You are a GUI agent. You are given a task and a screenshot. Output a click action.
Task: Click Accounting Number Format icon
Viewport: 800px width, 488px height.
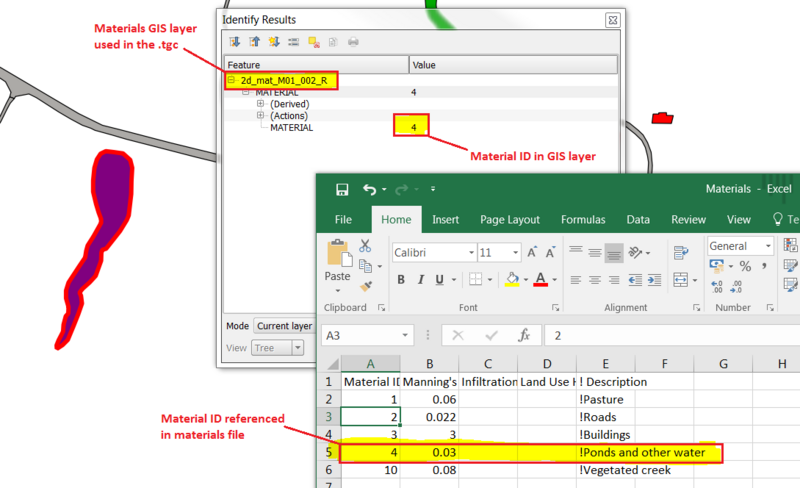coord(717,265)
